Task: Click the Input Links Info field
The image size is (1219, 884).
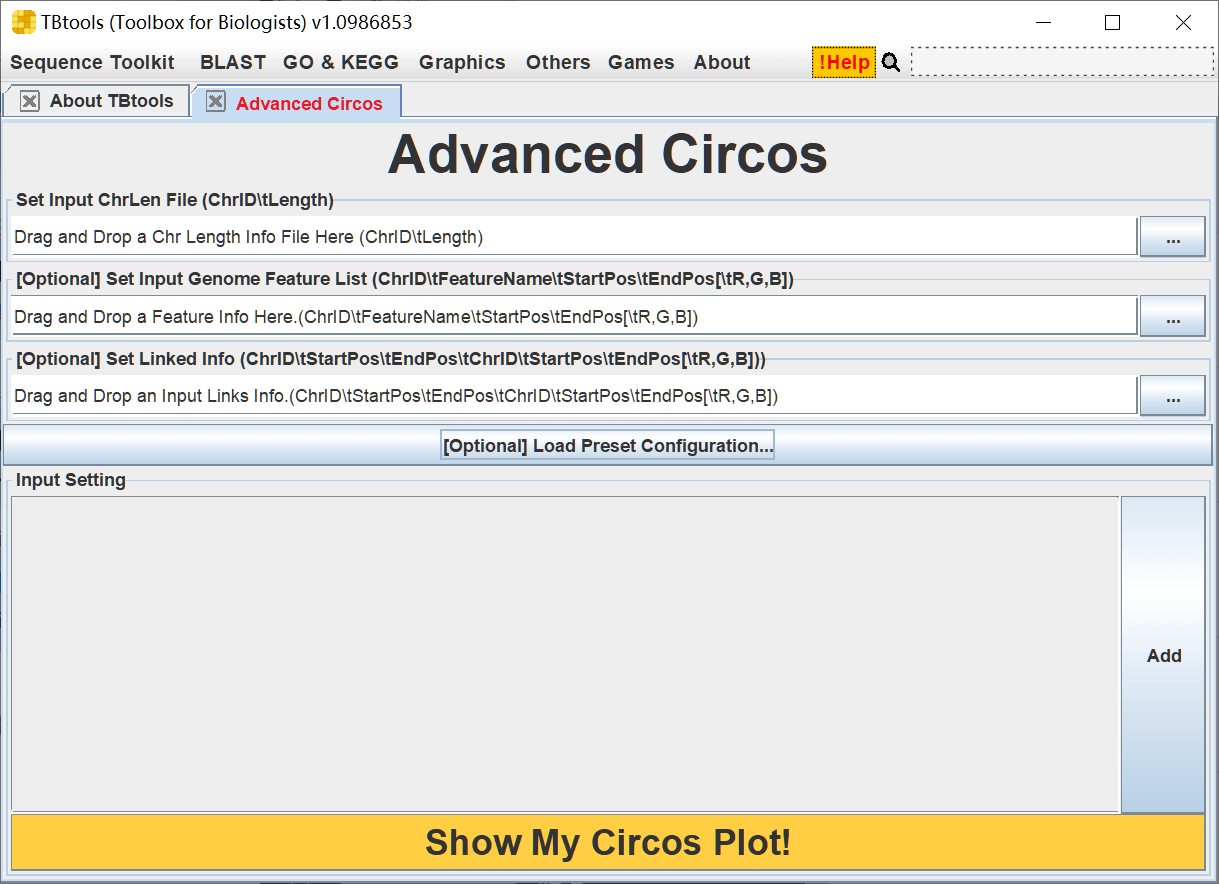Action: (x=574, y=396)
